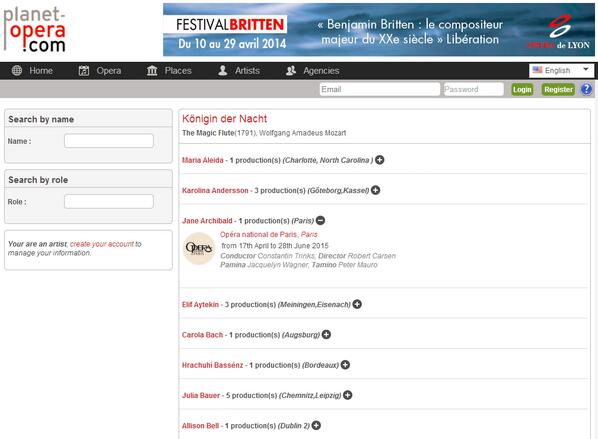Click the planet-opera.com logo
598x439 pixels.
[34, 29]
